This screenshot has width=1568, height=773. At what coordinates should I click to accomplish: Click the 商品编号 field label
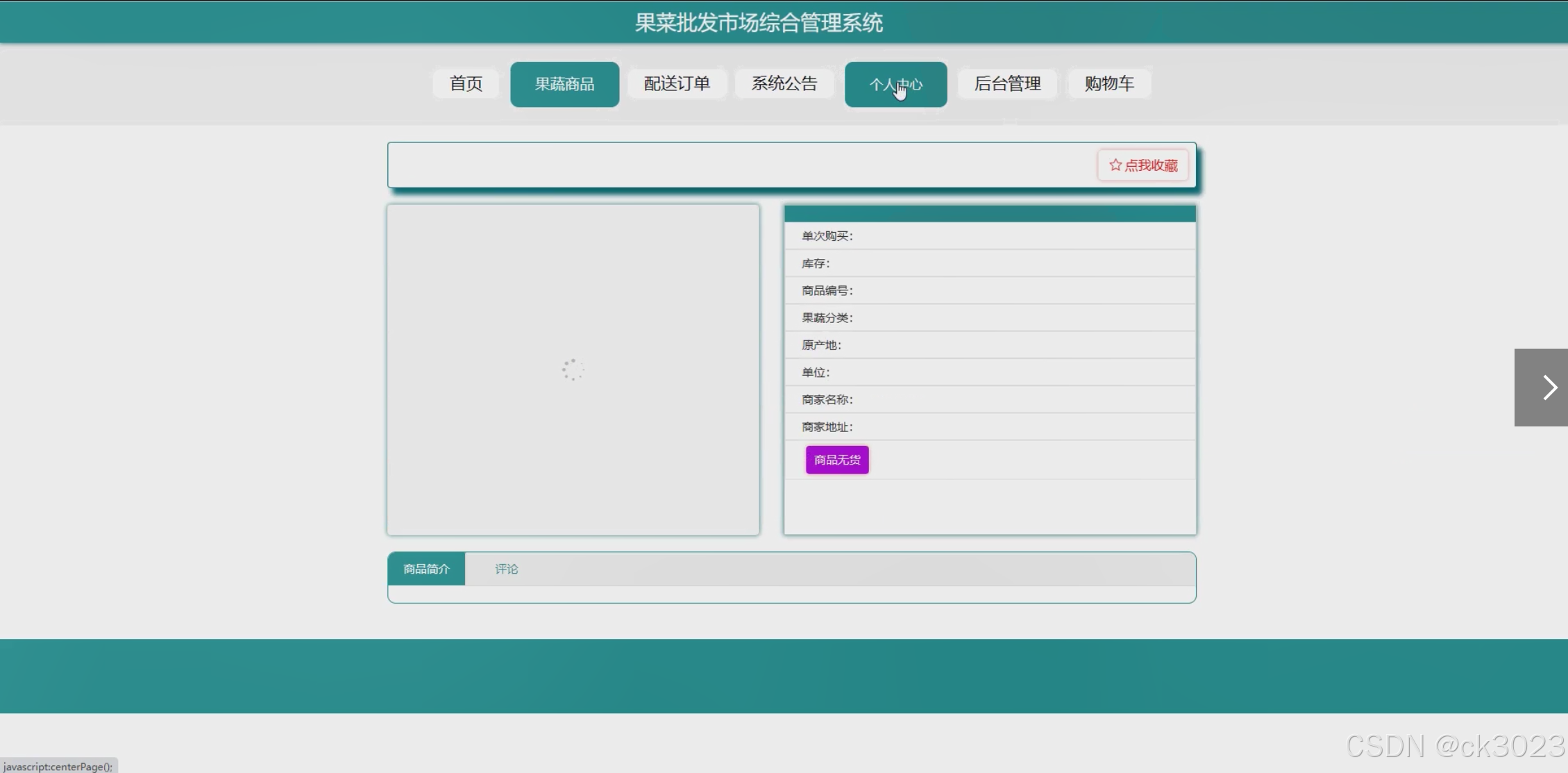point(827,290)
